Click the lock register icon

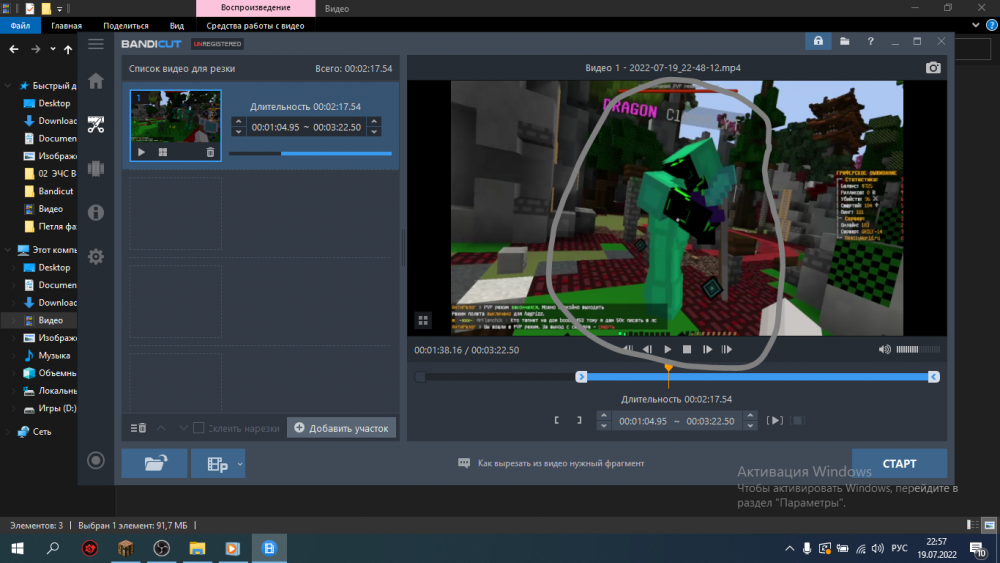(x=818, y=41)
